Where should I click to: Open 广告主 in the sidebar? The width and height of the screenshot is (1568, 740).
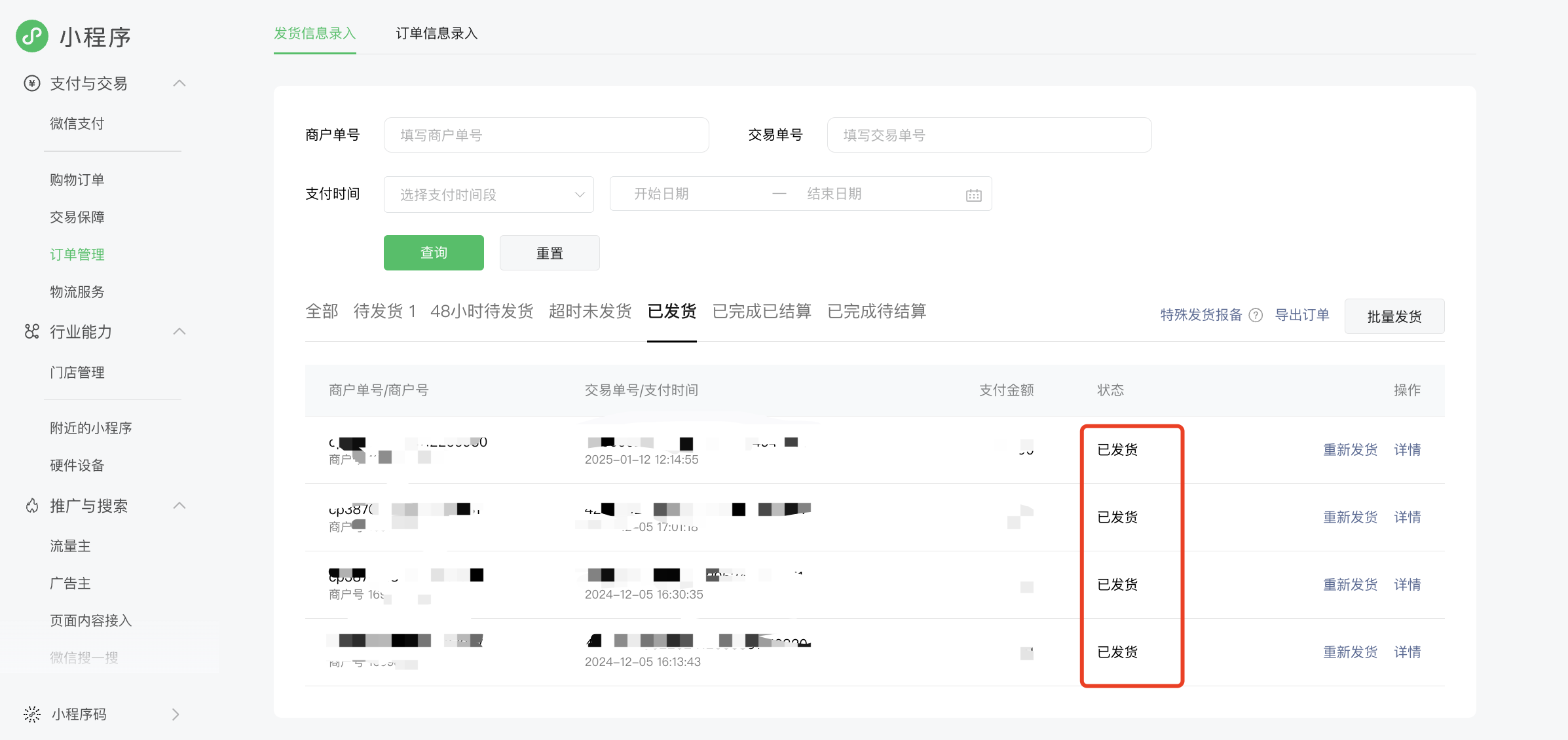(x=70, y=583)
